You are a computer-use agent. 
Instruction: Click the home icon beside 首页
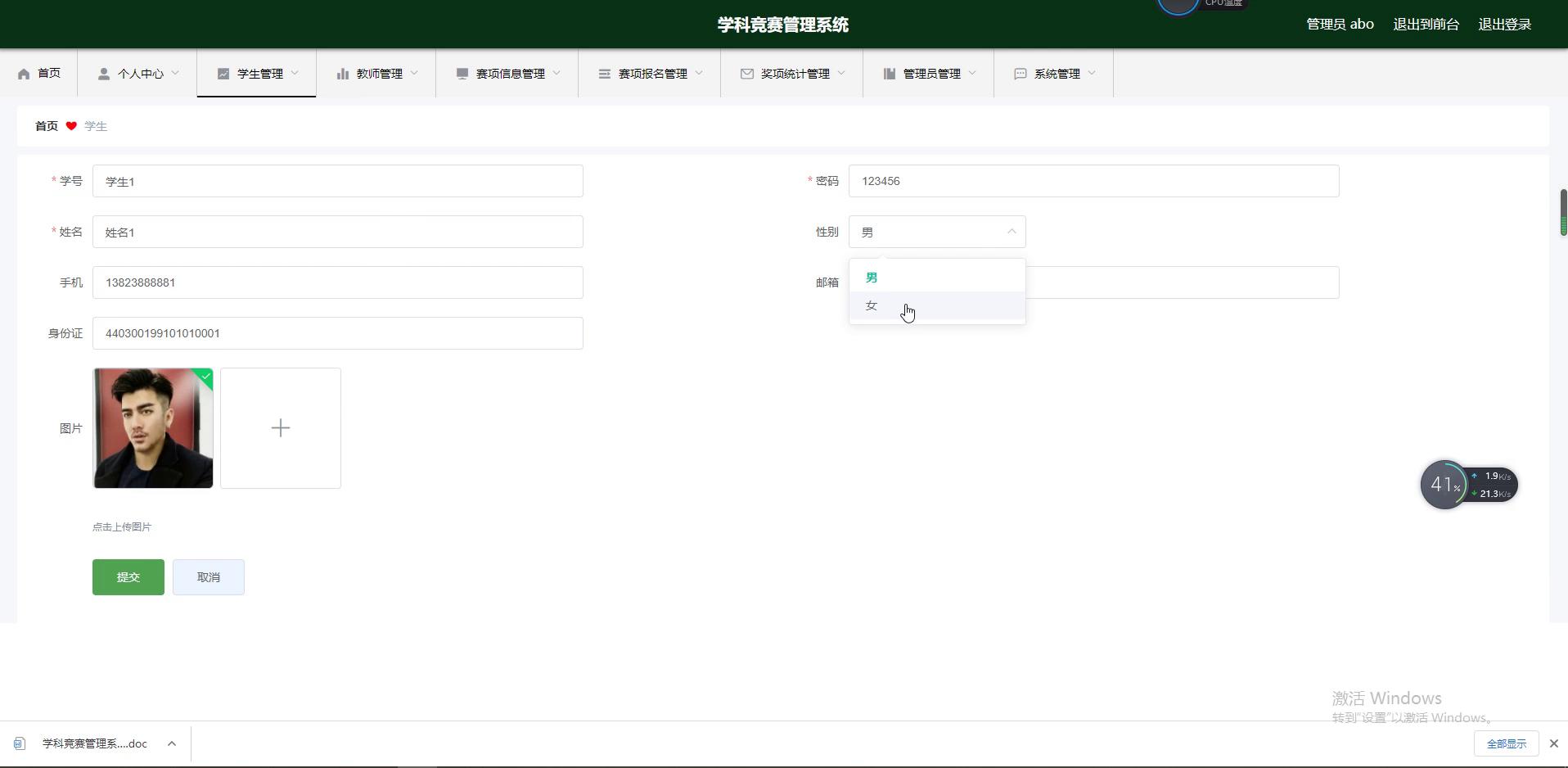click(x=24, y=74)
